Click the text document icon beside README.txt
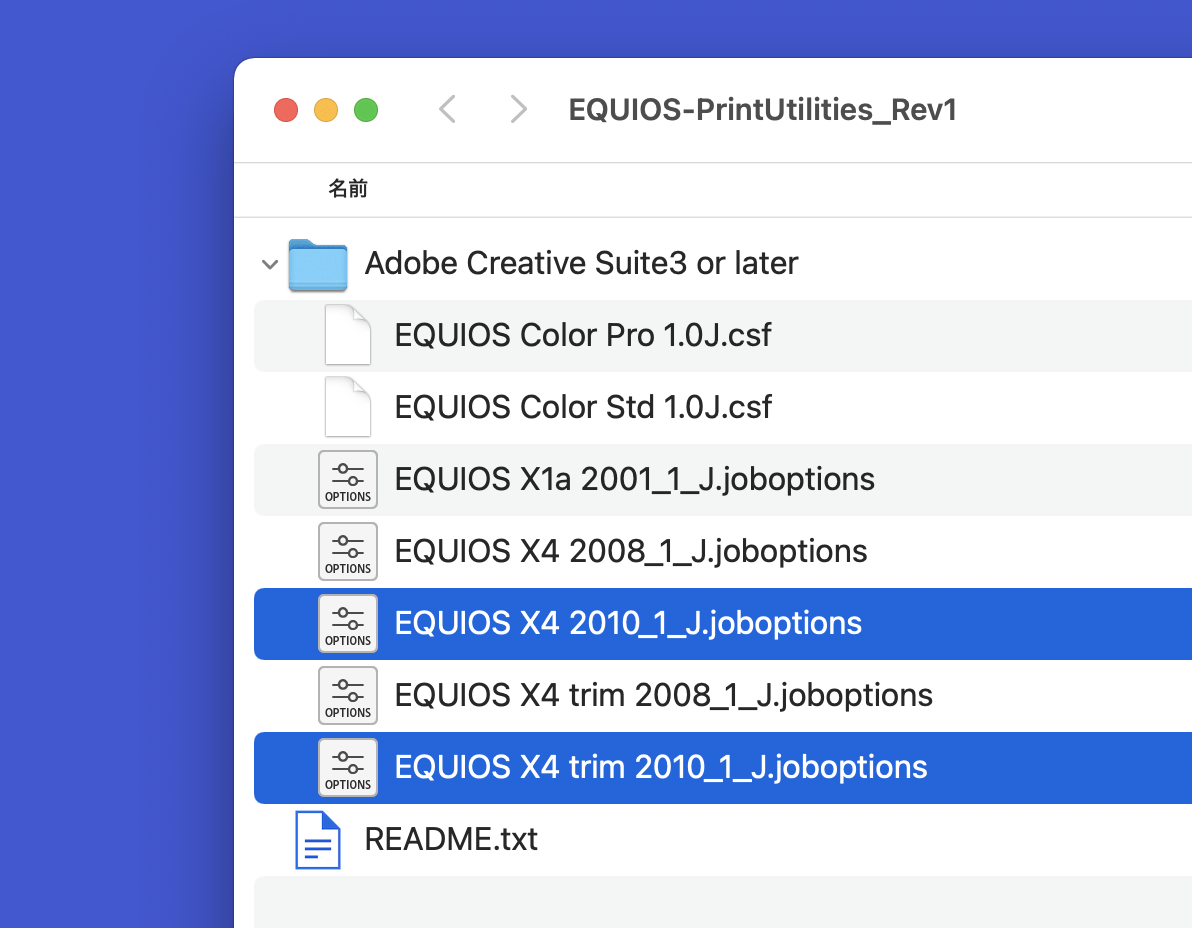Viewport: 1192px width, 928px height. tap(317, 839)
